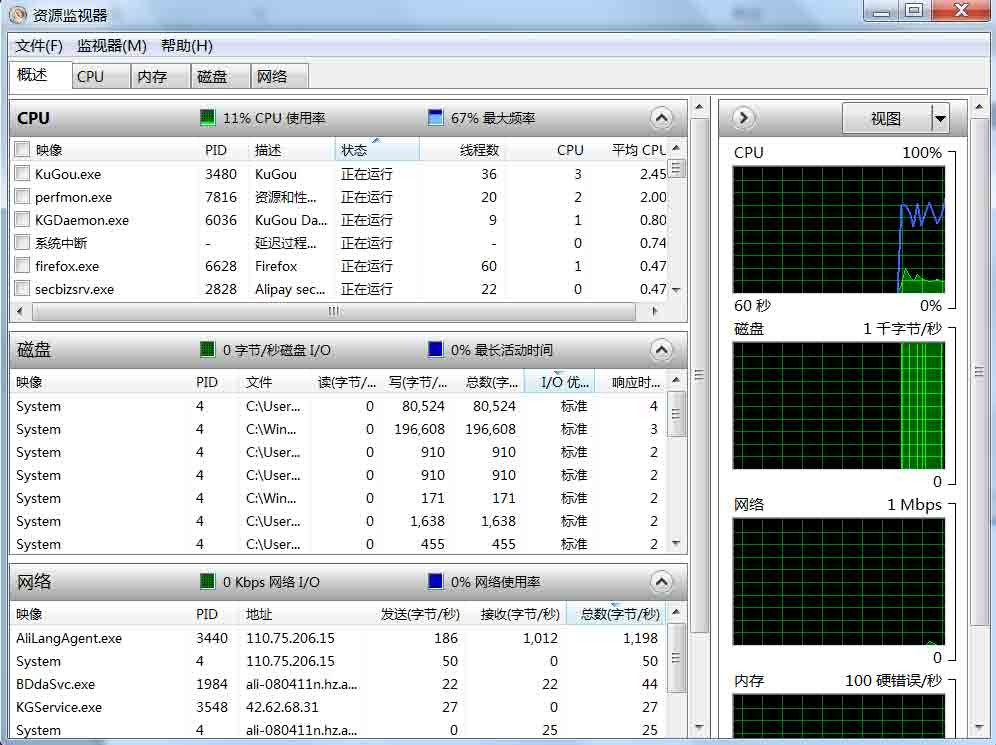
Task: Open the 视图 dropdown arrow
Action: click(939, 118)
